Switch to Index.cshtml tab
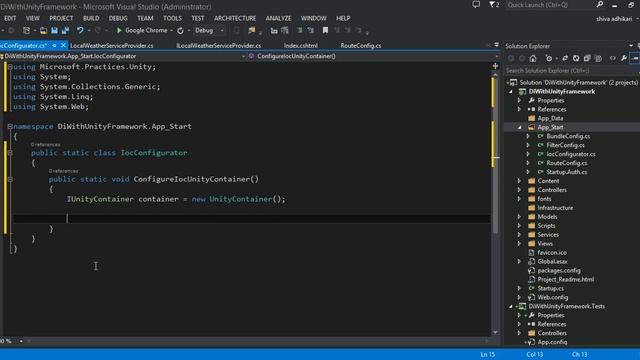Viewport: 640px width, 360px height. pos(301,46)
